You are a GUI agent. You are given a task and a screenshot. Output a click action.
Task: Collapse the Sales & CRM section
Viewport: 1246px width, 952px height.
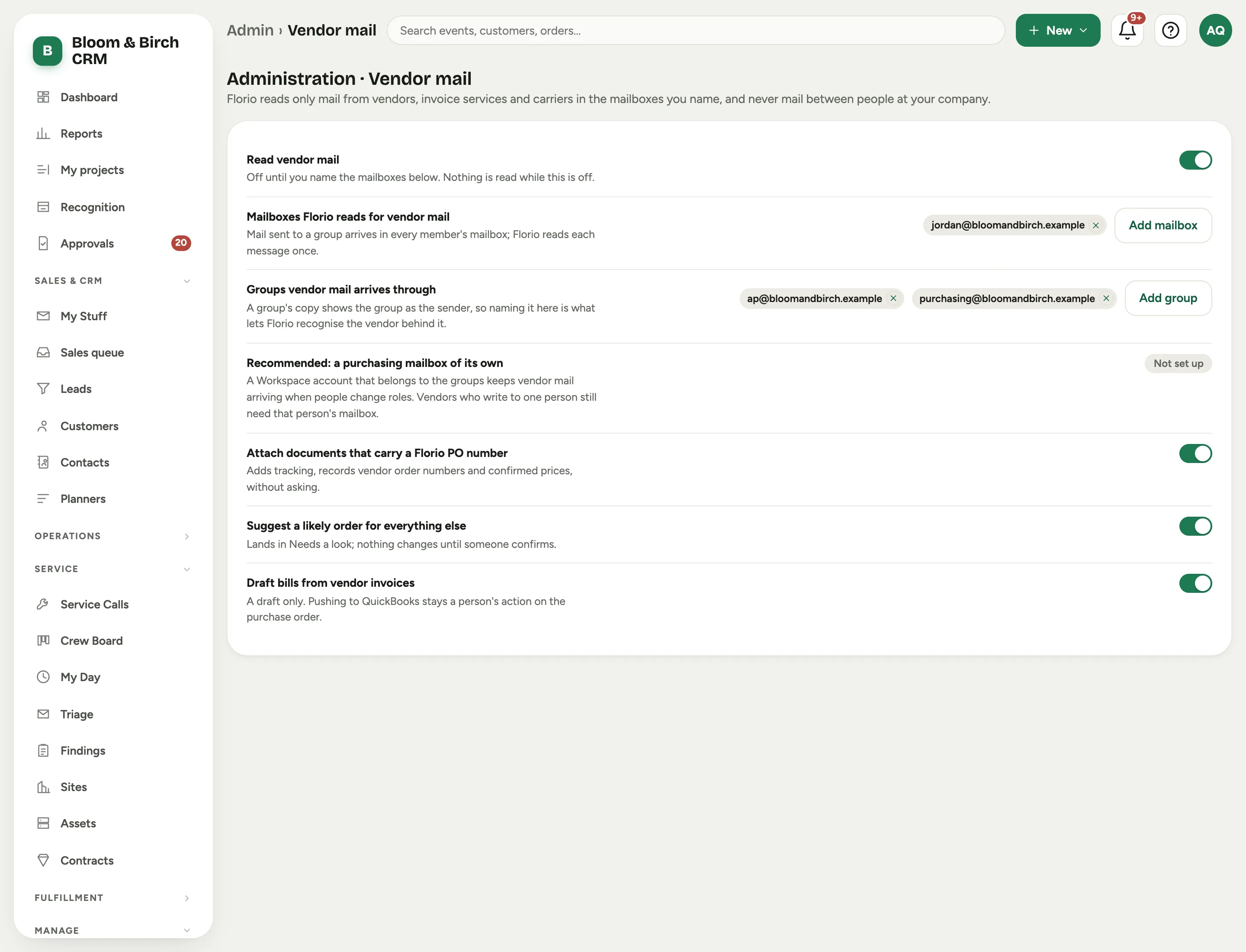113,280
